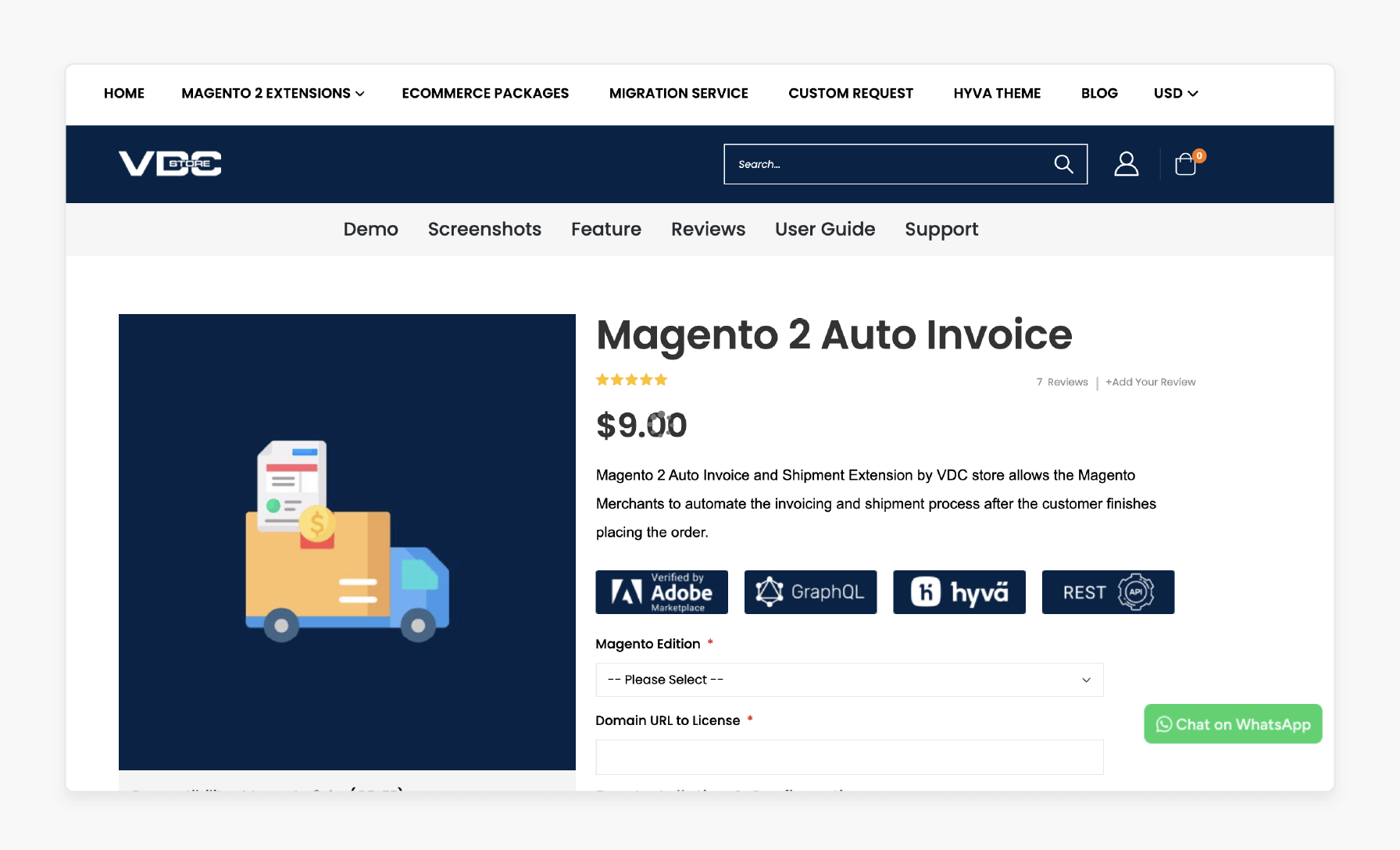Click the Magento Edition label
Screen dimensions: 1400x850
pyautogui.click(x=648, y=644)
